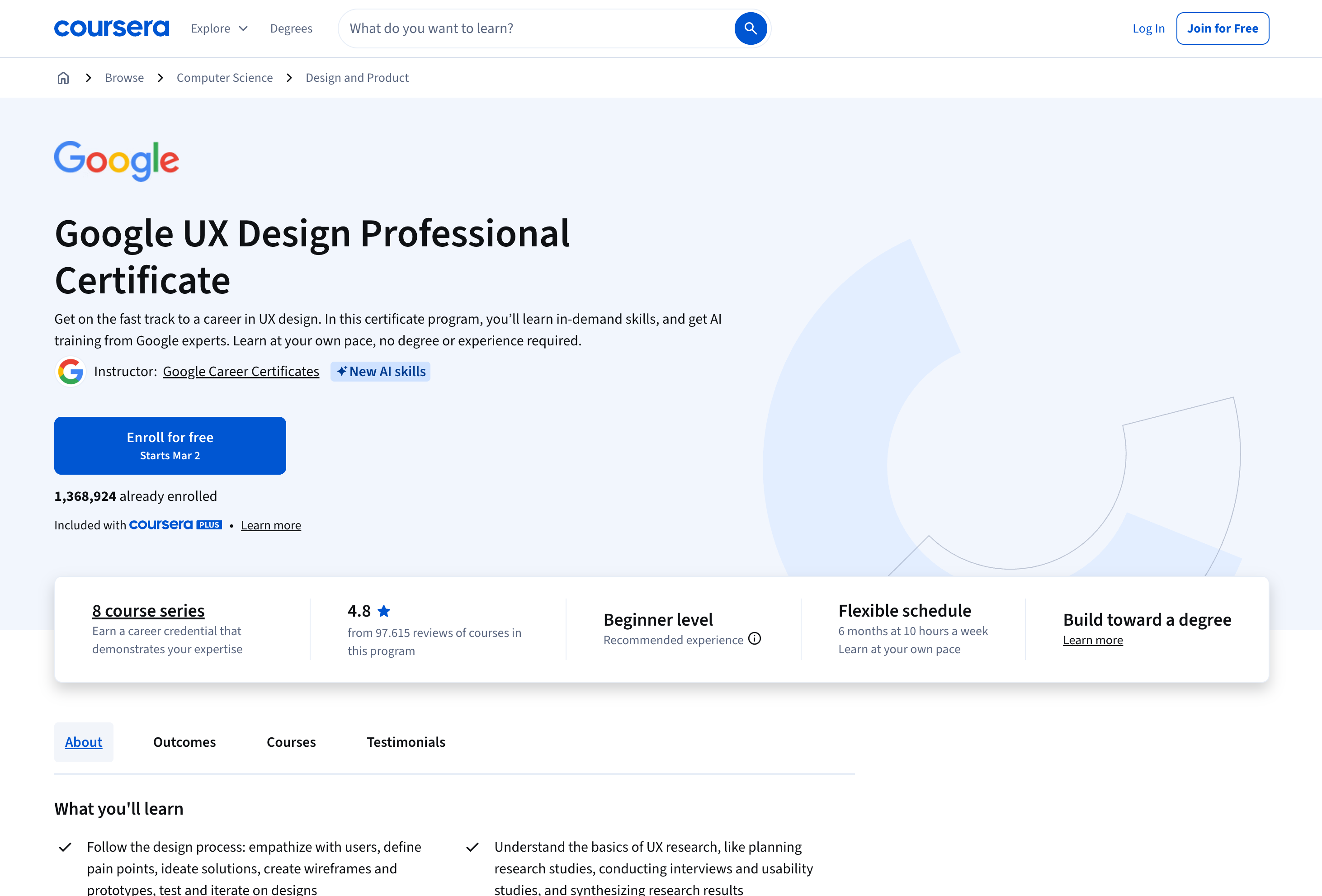This screenshot has height=896, width=1322.
Task: Open the Degrees menu item
Action: (x=291, y=28)
